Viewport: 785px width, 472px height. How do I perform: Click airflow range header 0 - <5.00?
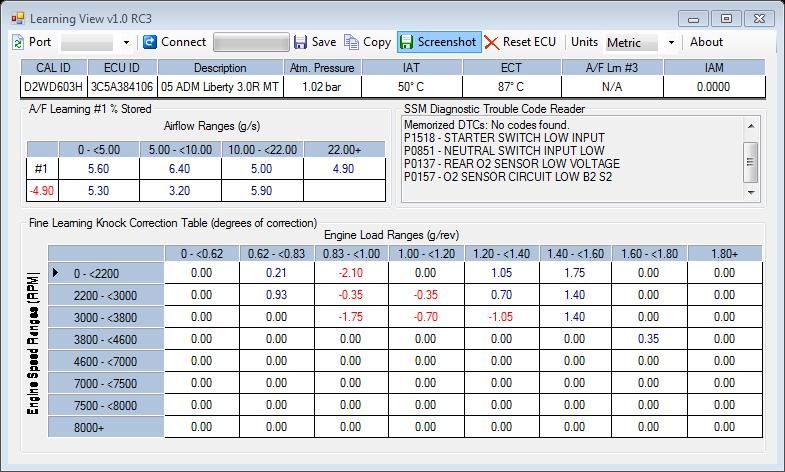(99, 150)
